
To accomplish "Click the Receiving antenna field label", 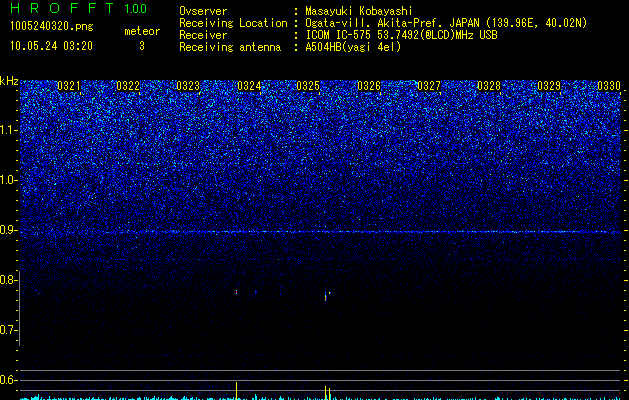I will coord(230,47).
